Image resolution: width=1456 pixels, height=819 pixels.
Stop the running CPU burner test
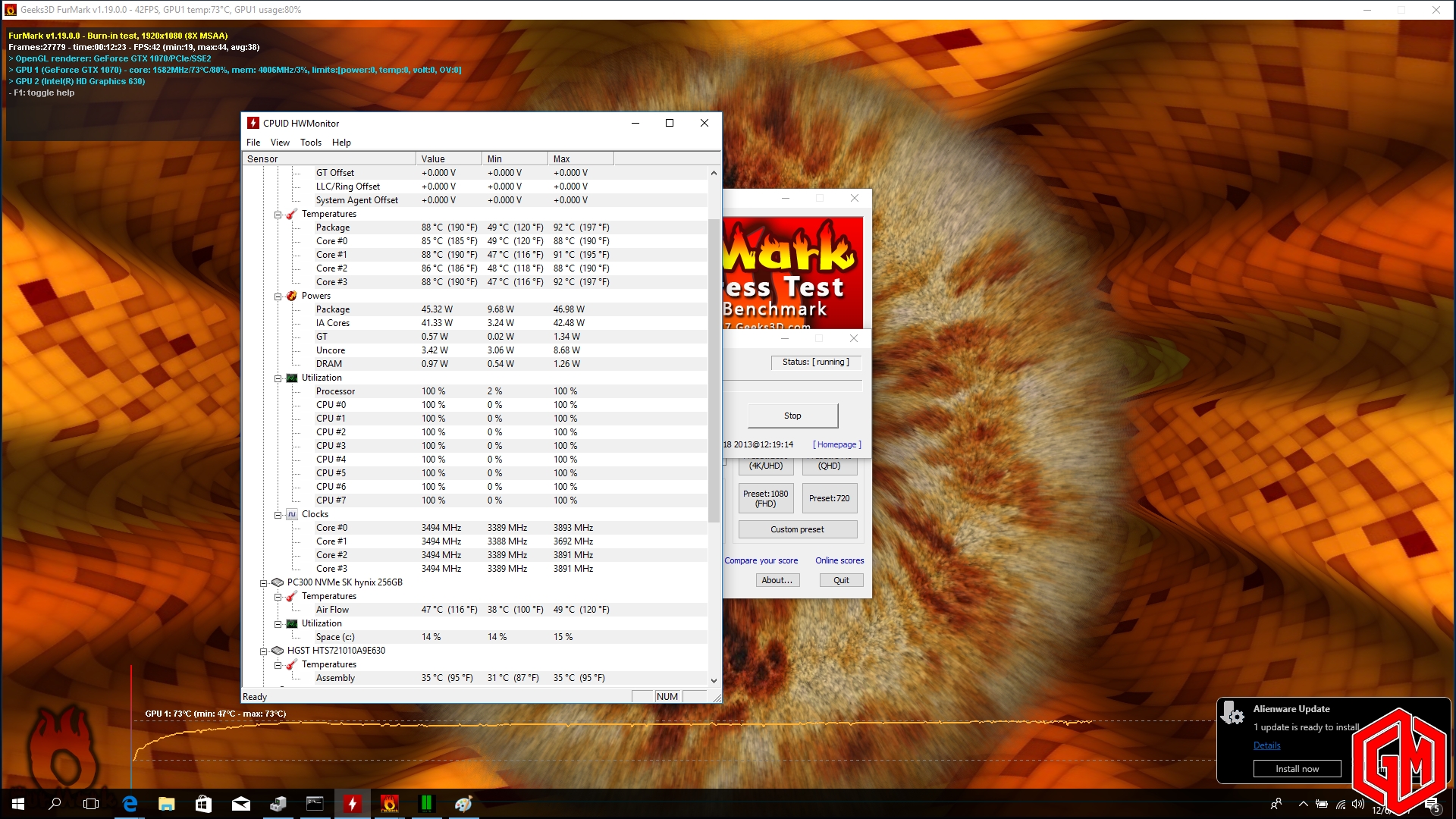coord(792,416)
